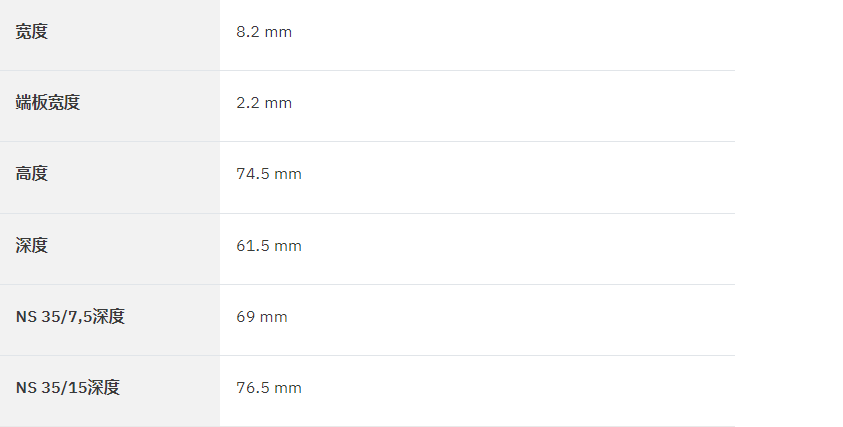Select the 69 mm value
Viewport: 843px width, 427px height.
[x=262, y=317]
